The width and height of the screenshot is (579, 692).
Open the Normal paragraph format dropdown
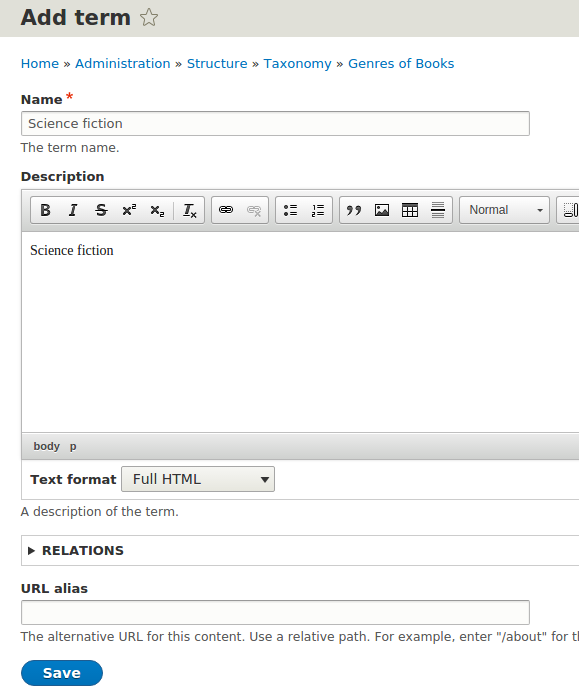(504, 210)
